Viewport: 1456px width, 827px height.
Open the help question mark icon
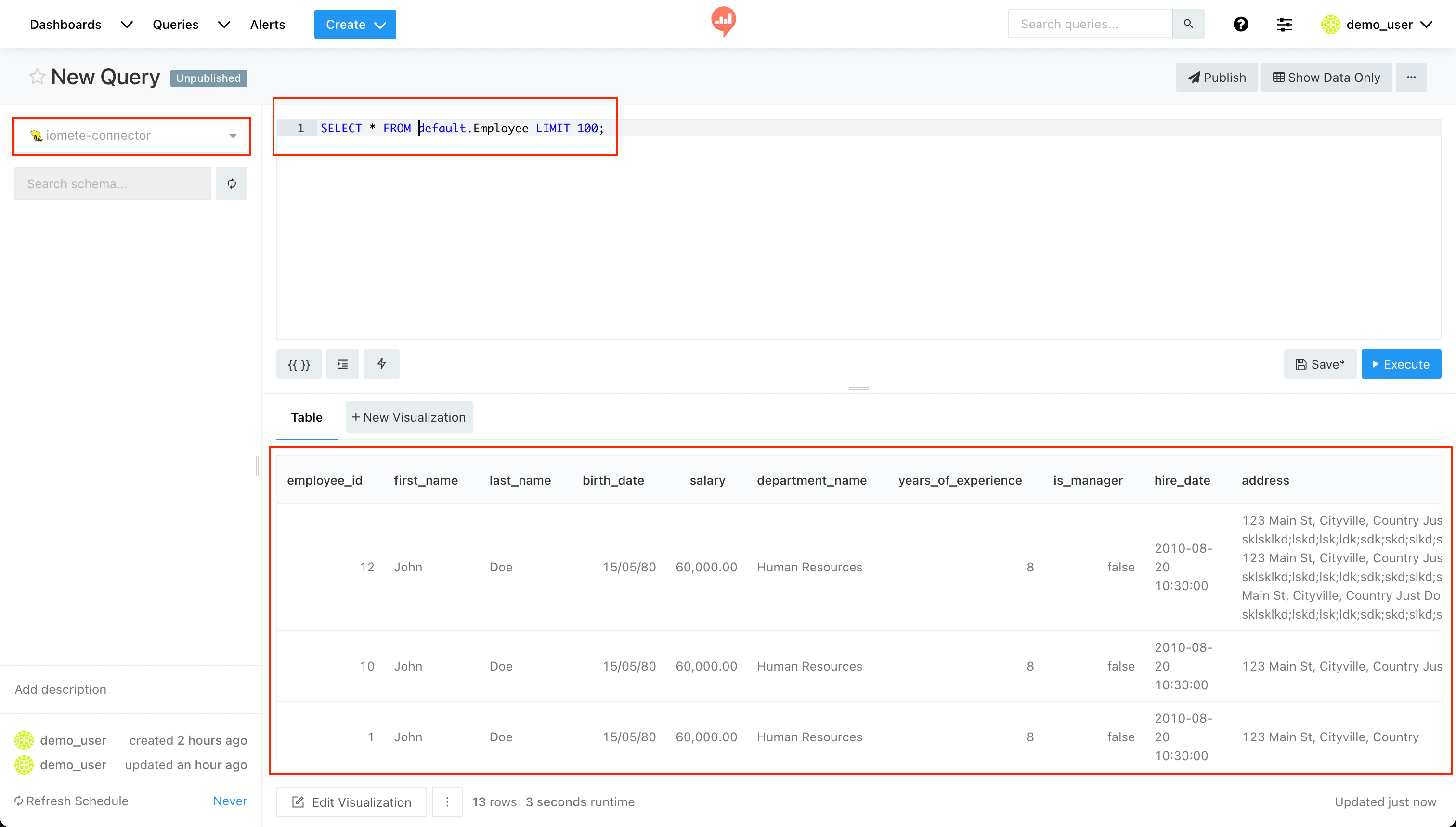[1241, 25]
